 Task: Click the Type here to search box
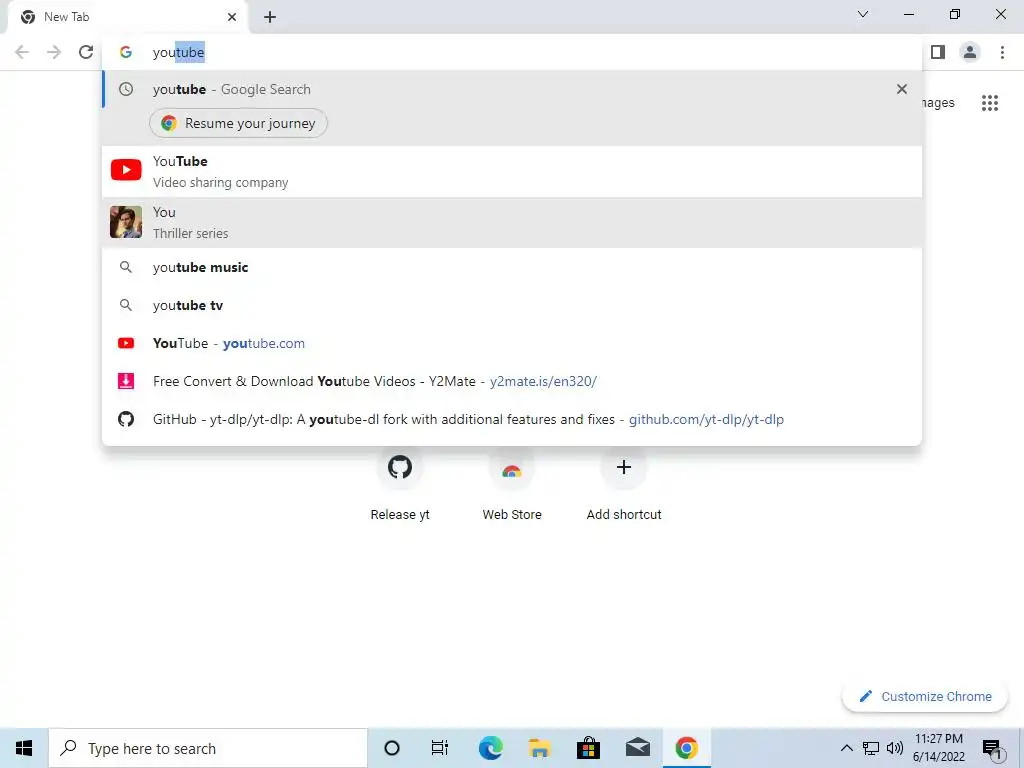click(x=208, y=748)
